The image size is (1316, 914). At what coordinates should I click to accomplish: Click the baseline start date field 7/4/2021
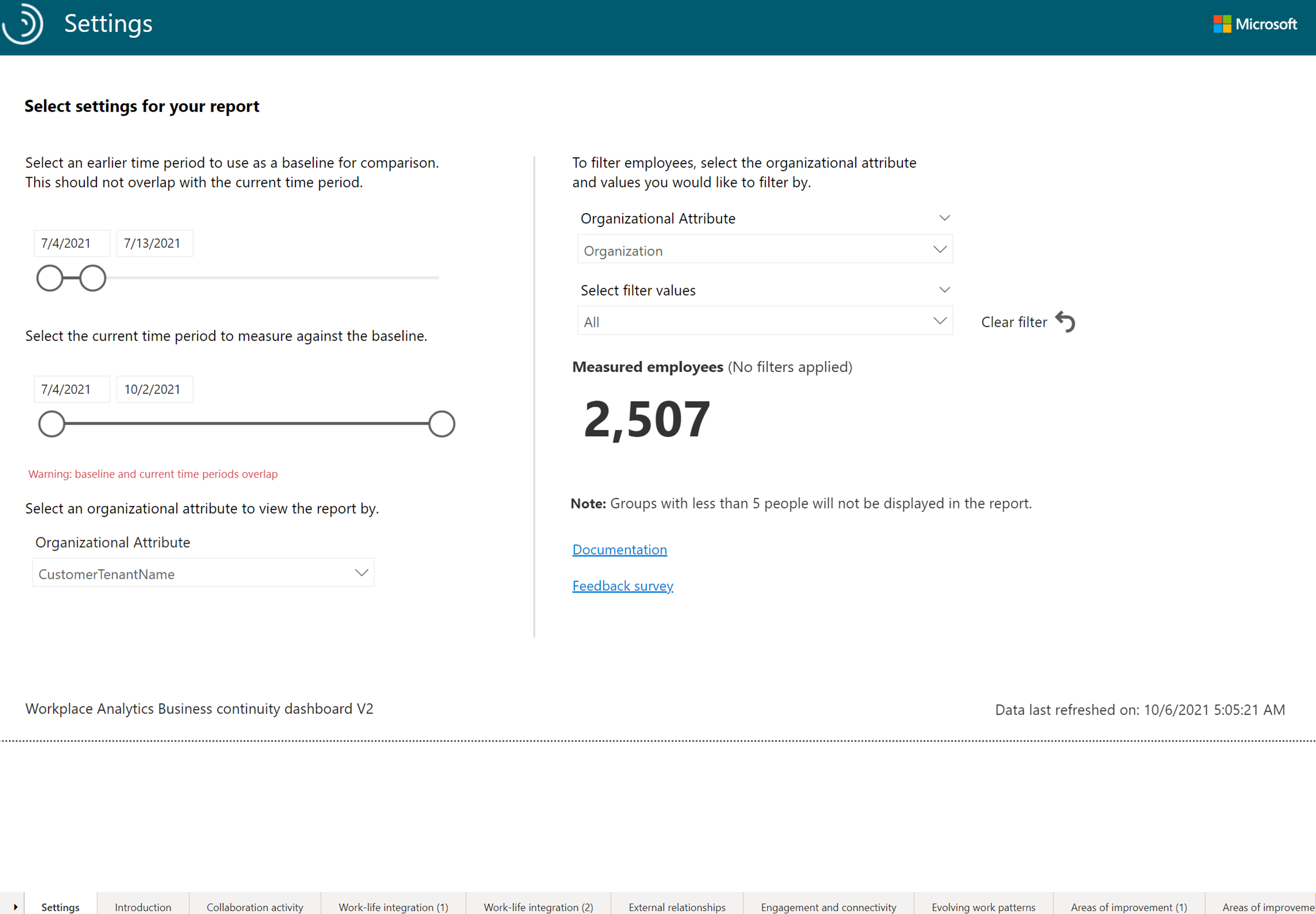coord(72,244)
